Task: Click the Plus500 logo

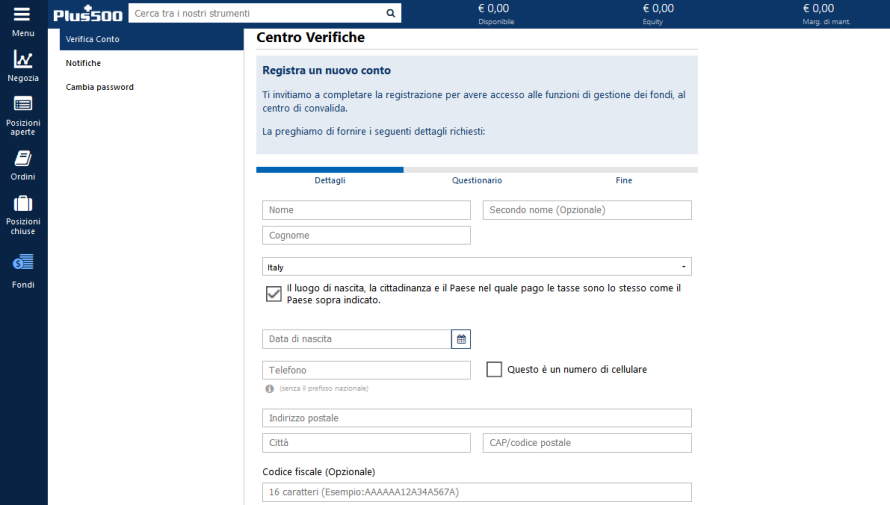Action: pyautogui.click(x=88, y=14)
